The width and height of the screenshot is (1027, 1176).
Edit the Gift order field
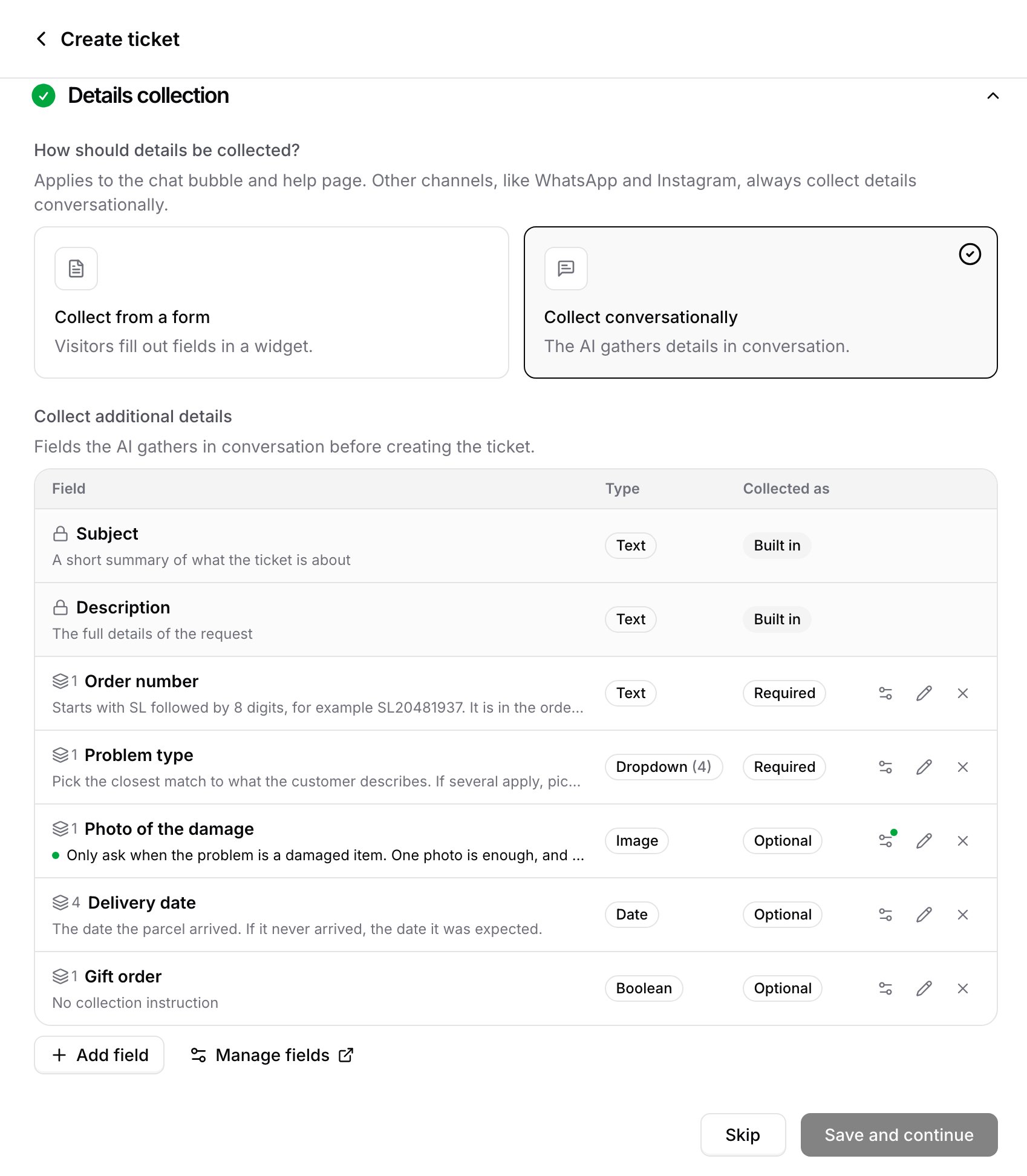point(924,988)
